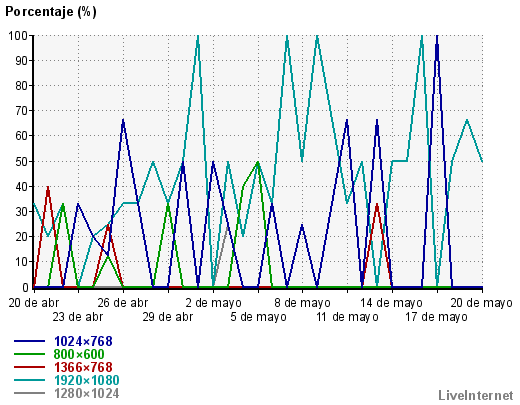Click the teal 1920×1080 line swatch
The height and width of the screenshot is (405, 520).
point(29,380)
